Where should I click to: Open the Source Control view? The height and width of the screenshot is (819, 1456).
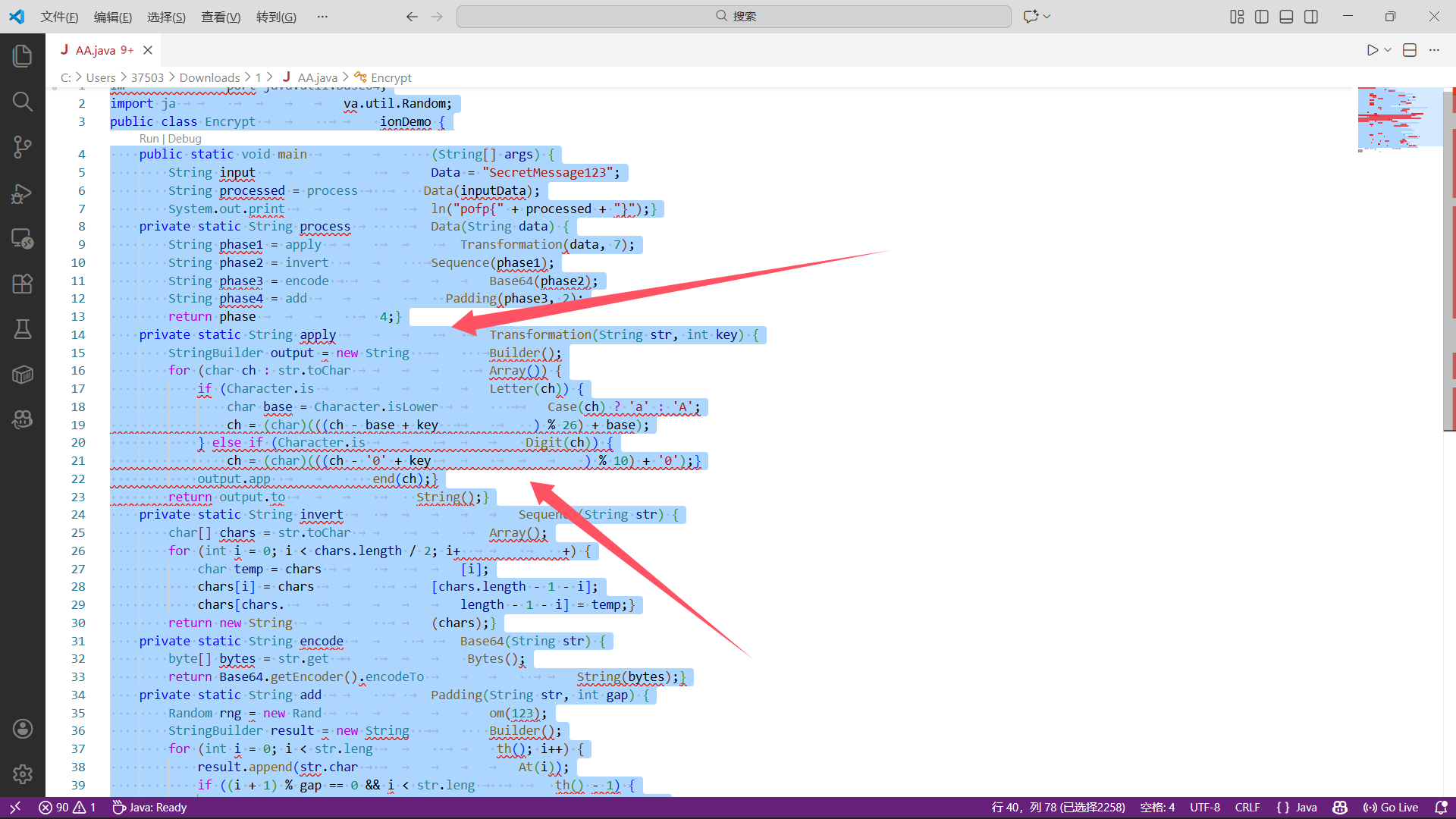pyautogui.click(x=22, y=147)
